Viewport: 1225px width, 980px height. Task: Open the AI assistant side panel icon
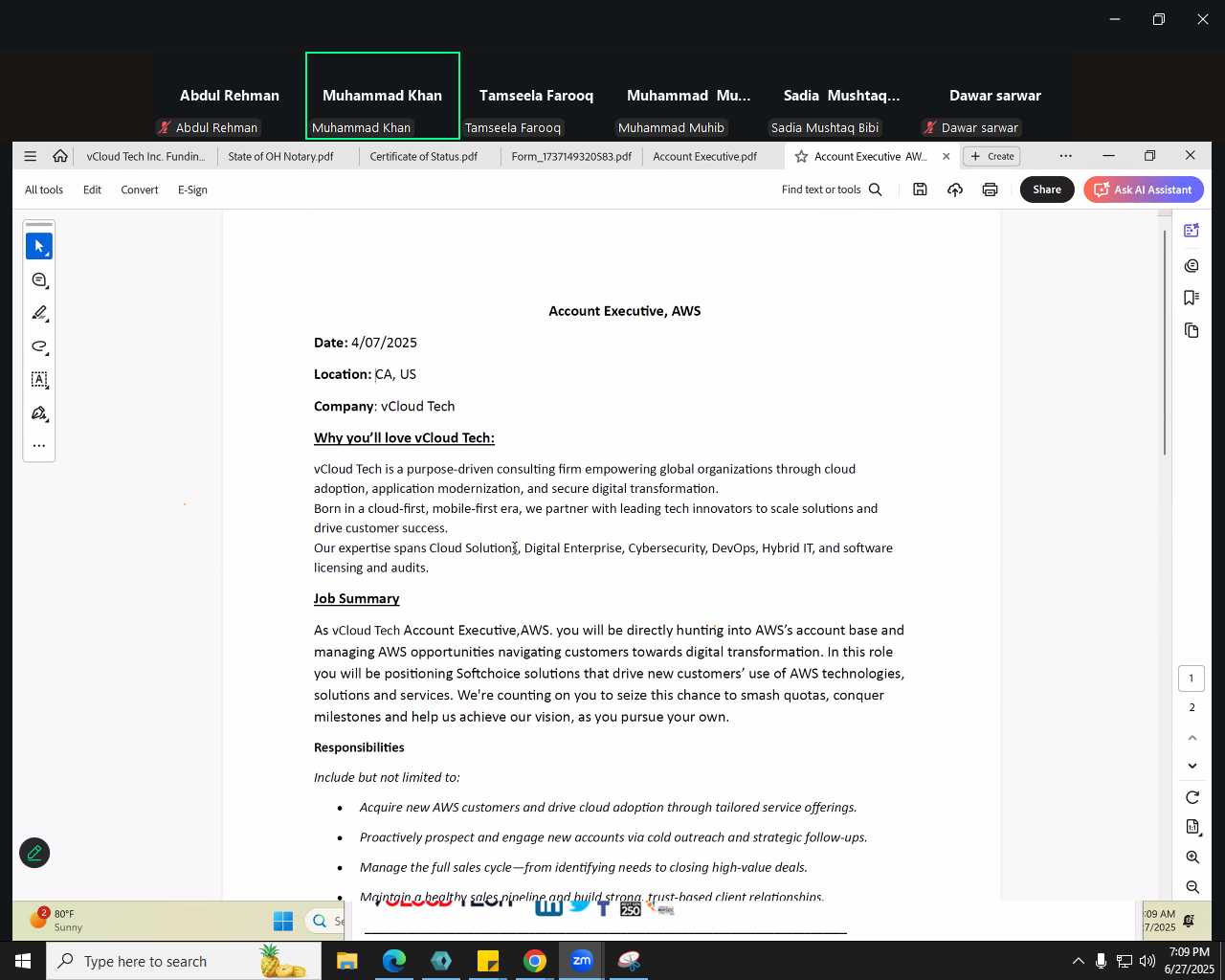point(1192,231)
